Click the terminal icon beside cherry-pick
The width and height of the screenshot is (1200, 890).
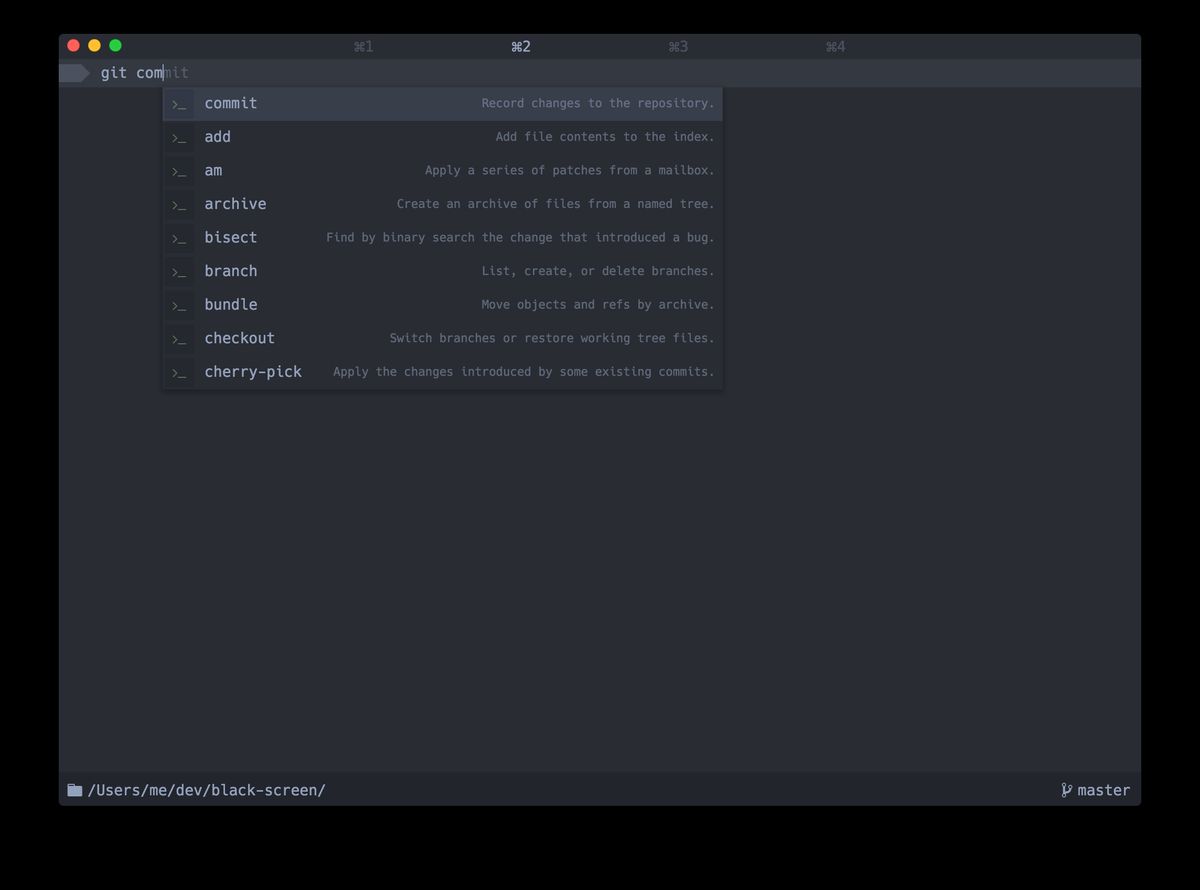coord(180,372)
